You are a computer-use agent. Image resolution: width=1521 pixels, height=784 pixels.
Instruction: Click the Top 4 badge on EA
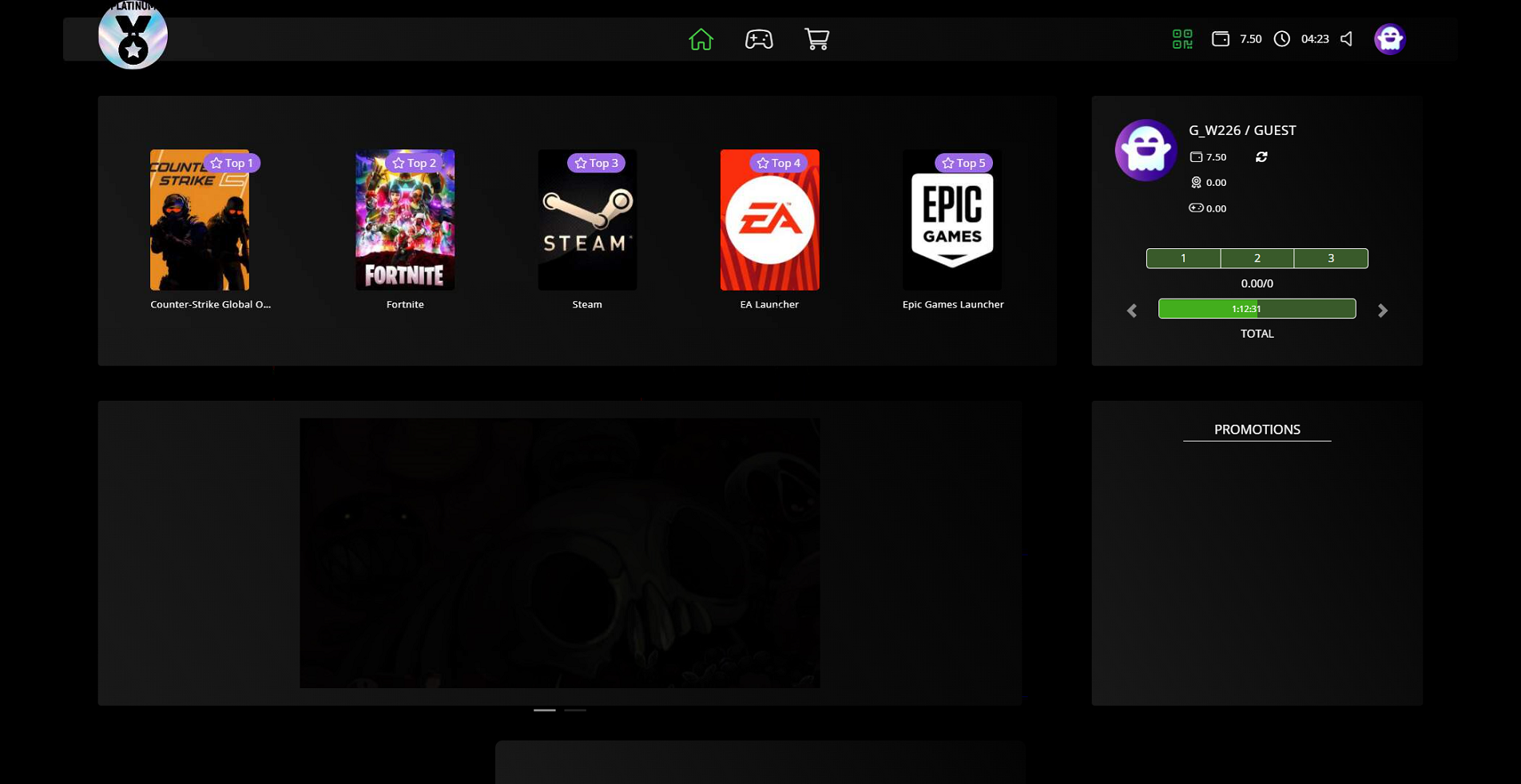click(779, 163)
